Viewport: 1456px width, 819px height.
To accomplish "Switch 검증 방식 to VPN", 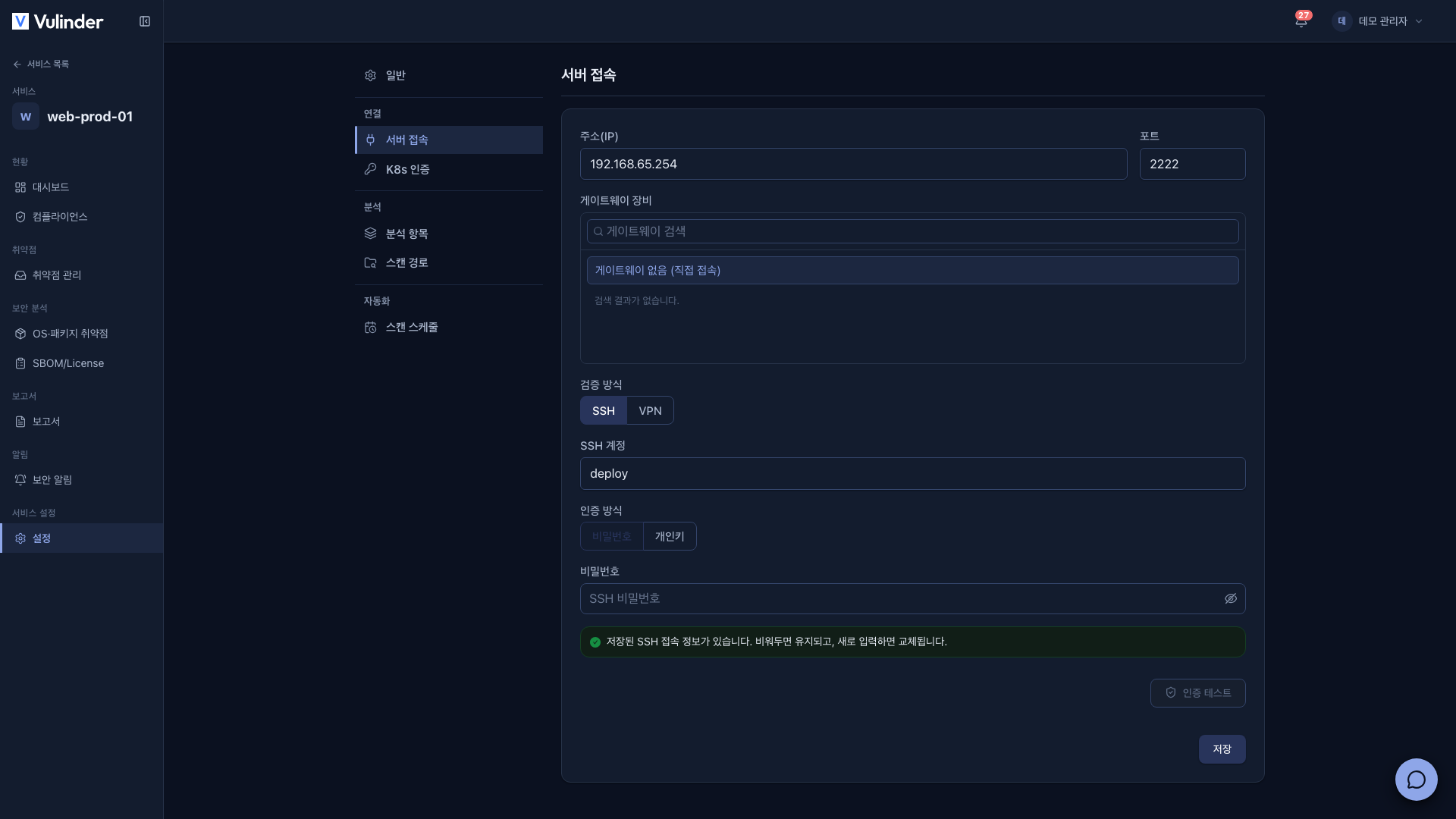I will click(x=650, y=410).
